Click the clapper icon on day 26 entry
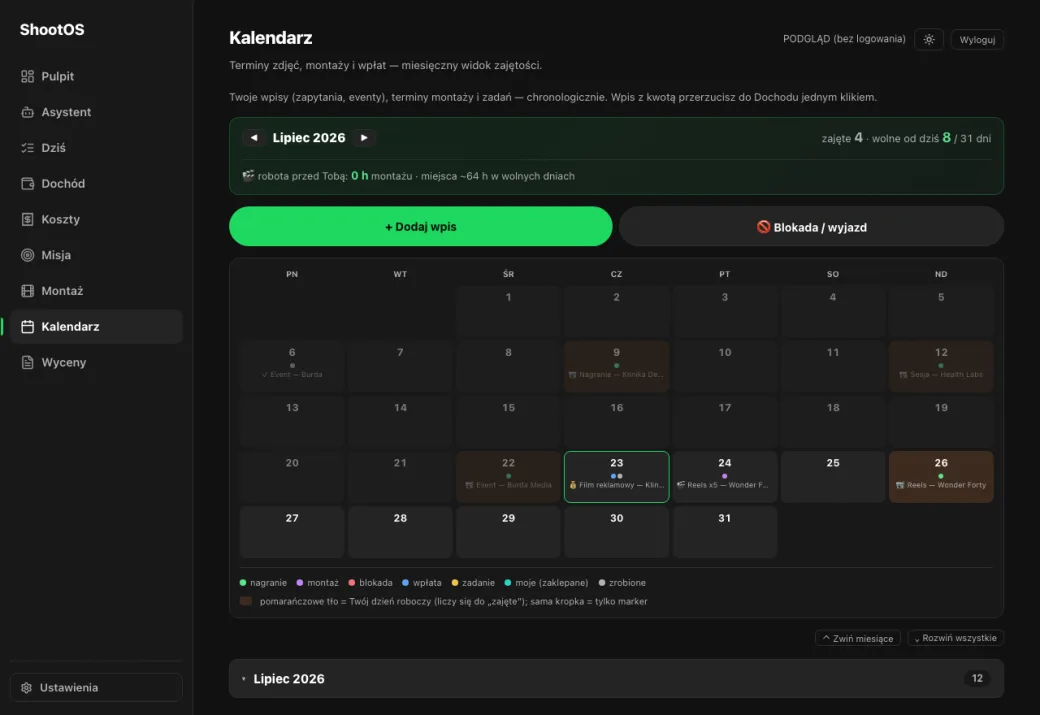The image size is (1040, 715). (900, 485)
